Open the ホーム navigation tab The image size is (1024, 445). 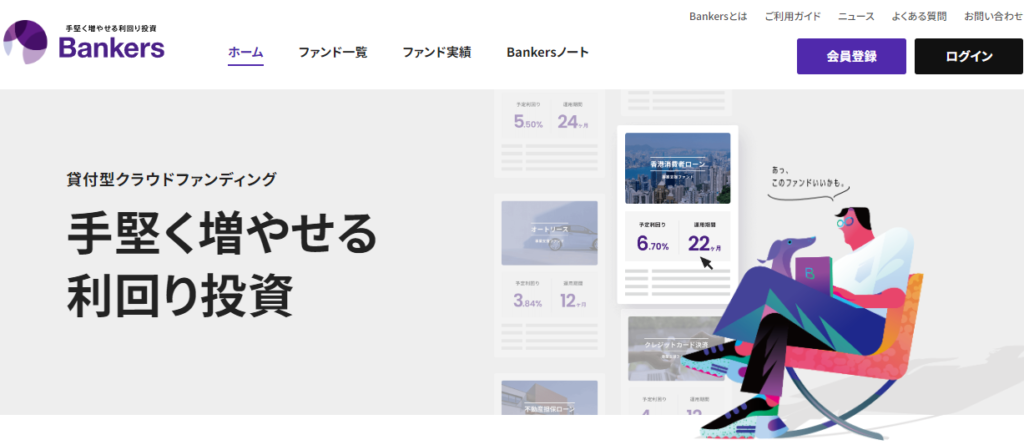tap(246, 53)
